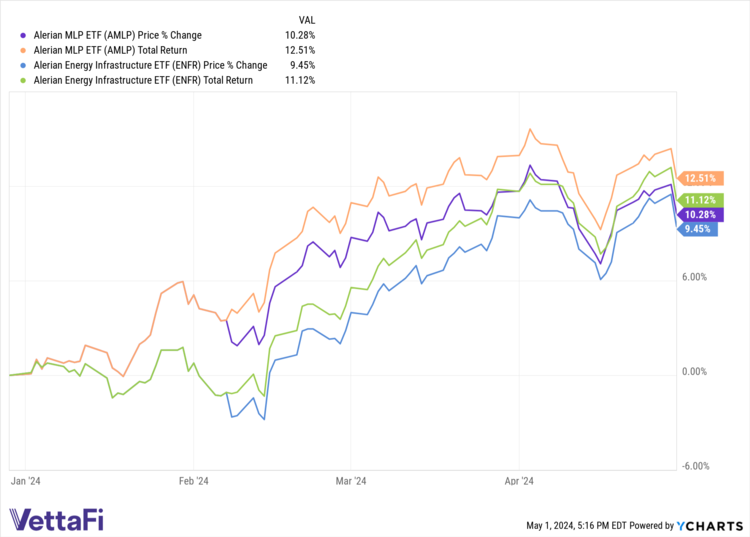Click the VAL column header
The height and width of the screenshot is (537, 750).
307,20
